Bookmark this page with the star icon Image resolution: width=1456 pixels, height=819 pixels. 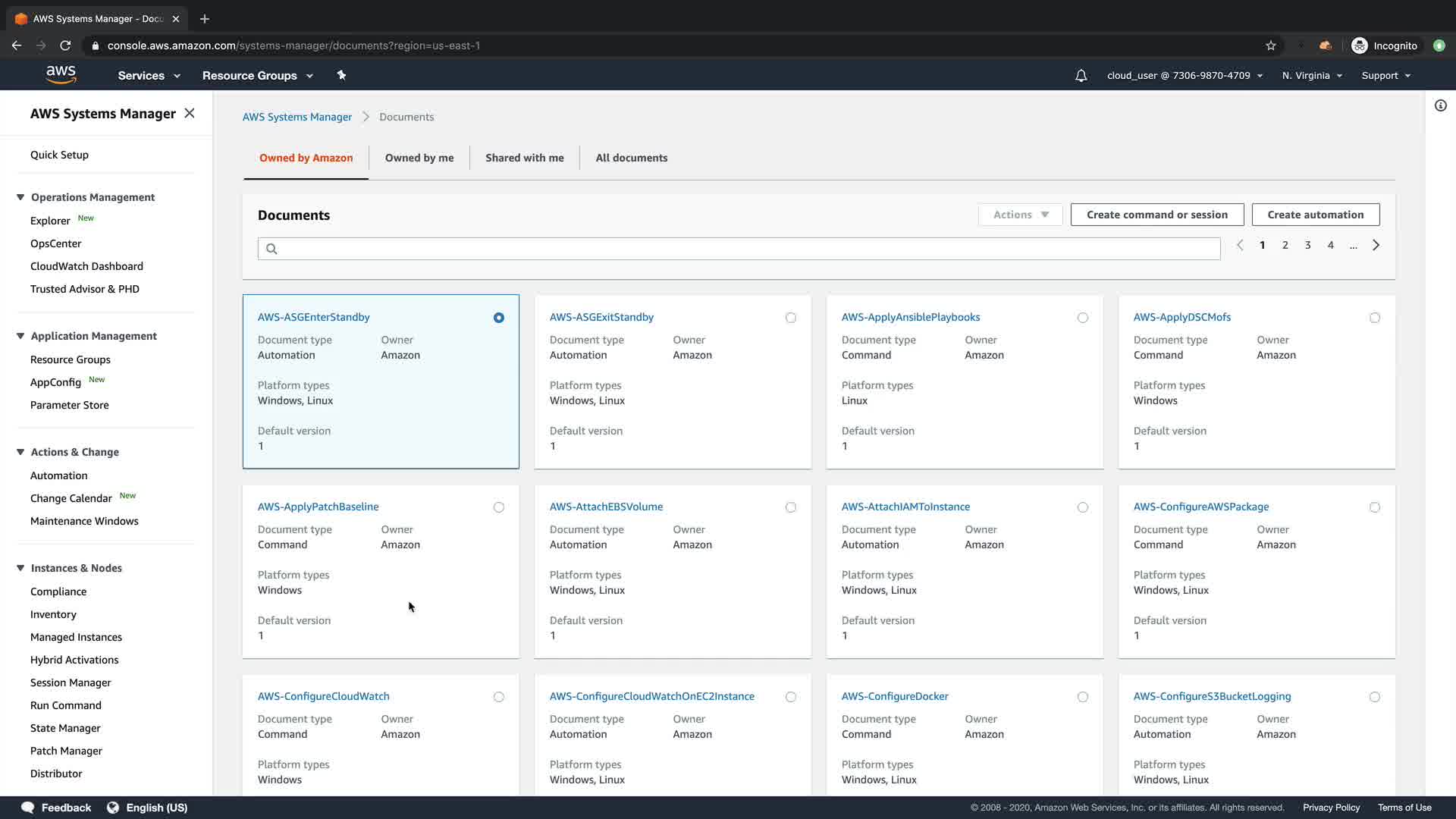[x=1270, y=45]
